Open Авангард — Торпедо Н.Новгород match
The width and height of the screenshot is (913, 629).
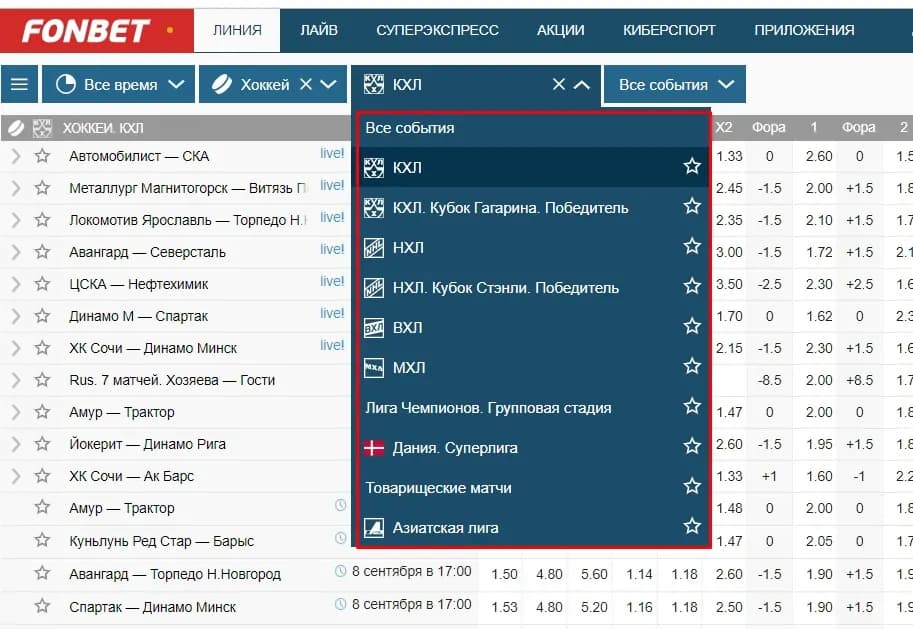click(175, 574)
